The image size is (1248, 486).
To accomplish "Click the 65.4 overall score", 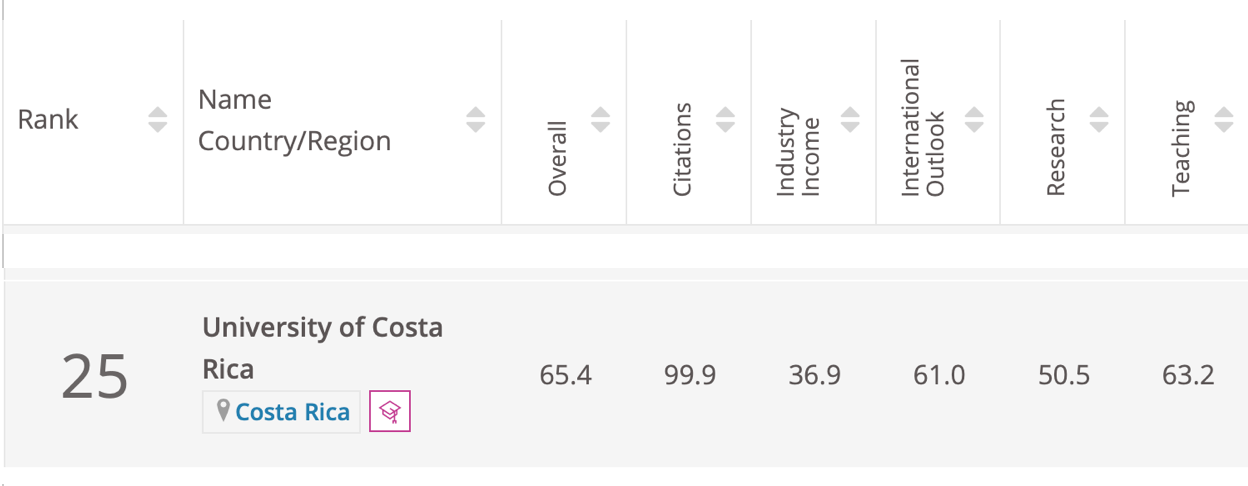I will [x=566, y=376].
